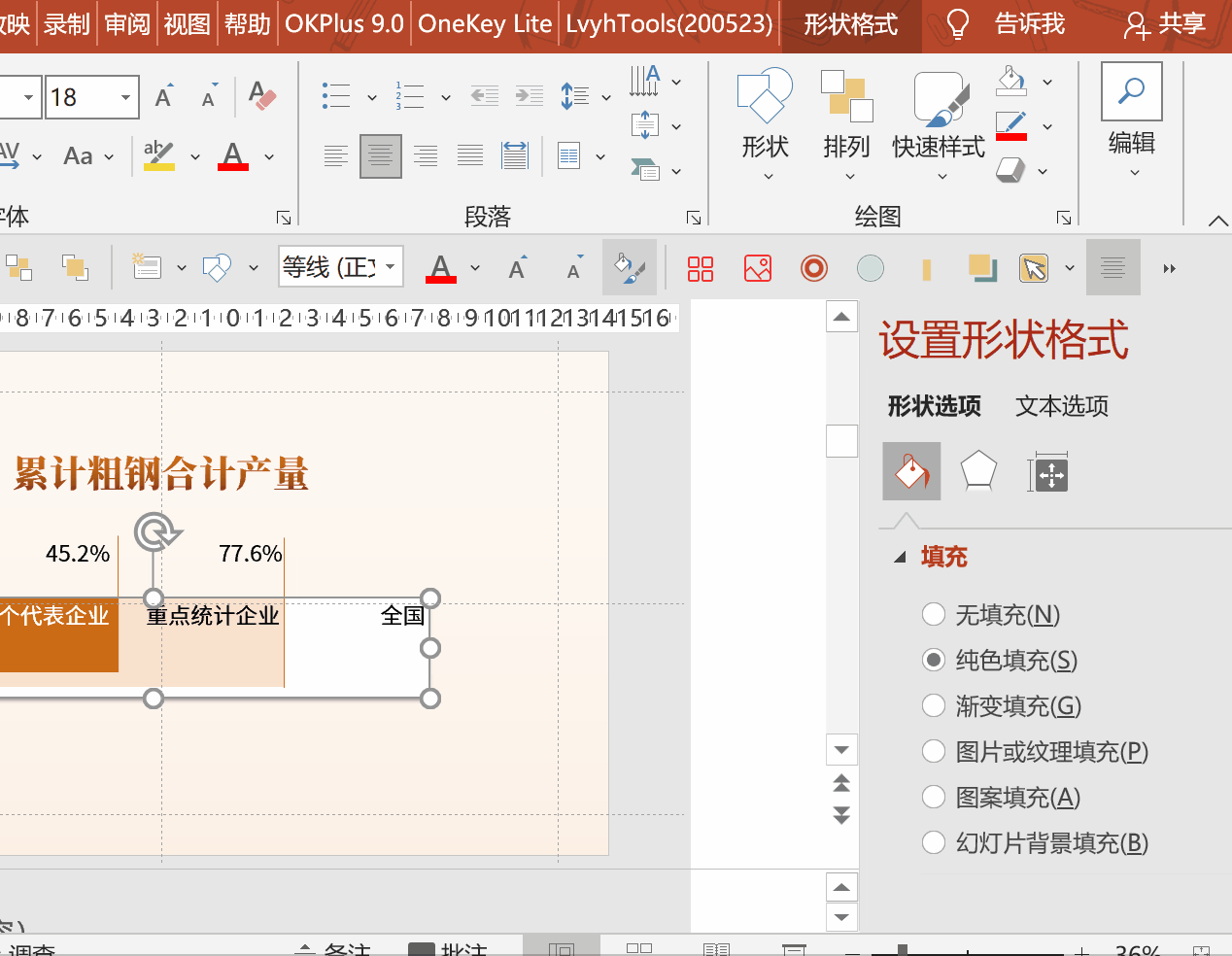
Task: Apply shape fill paint bucket
Action: (1011, 82)
